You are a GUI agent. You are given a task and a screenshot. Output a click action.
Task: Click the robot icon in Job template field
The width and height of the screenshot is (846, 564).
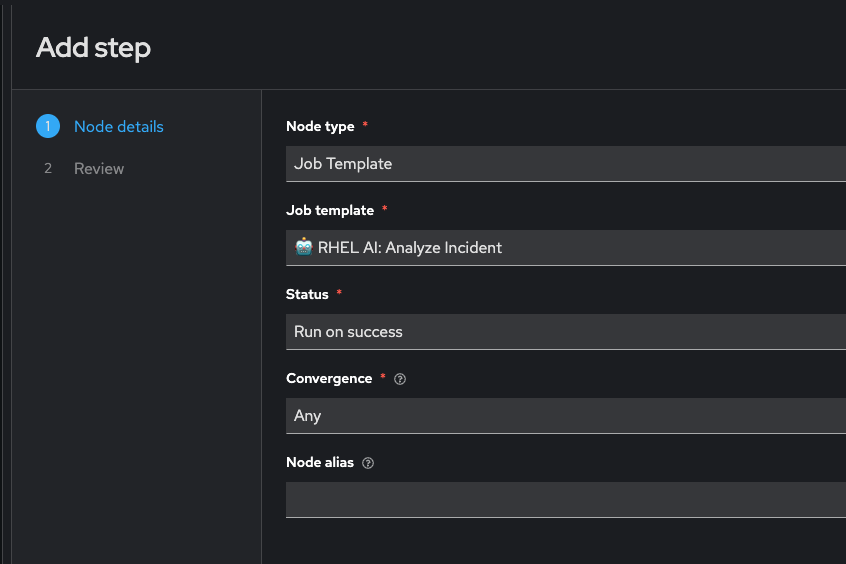[x=304, y=247]
